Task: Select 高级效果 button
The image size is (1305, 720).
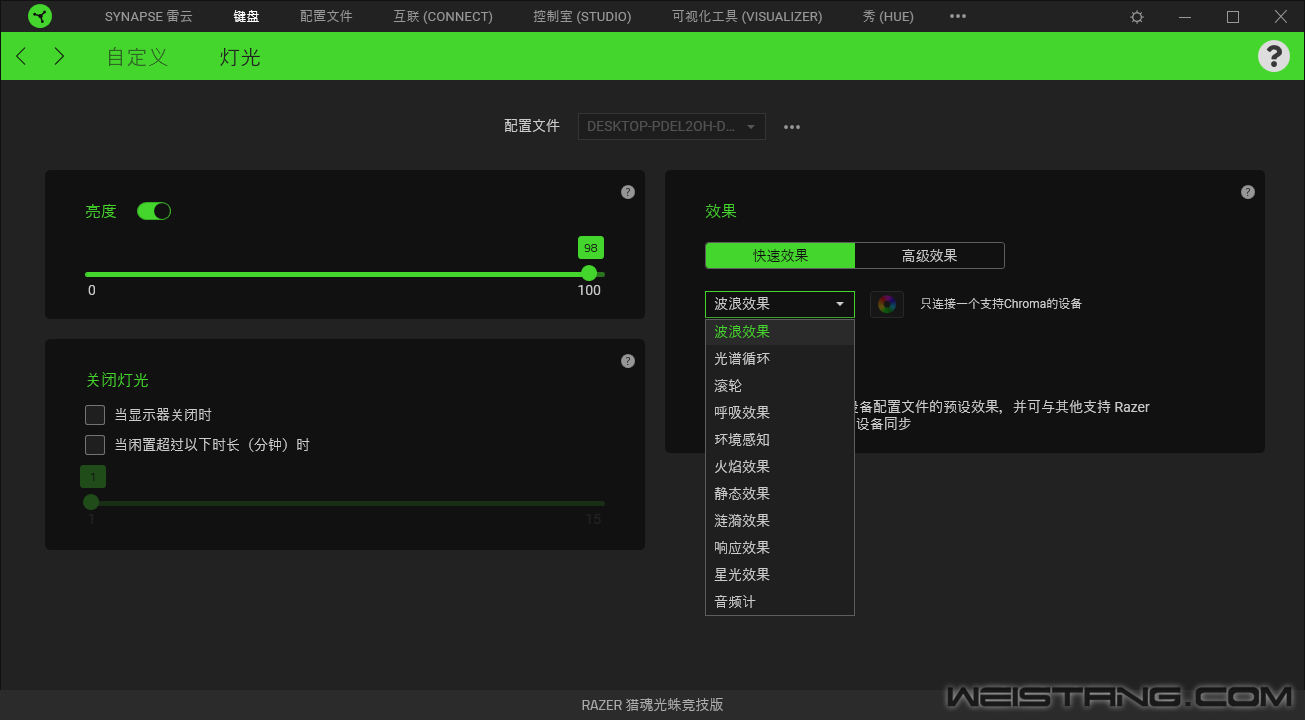Action: 930,256
